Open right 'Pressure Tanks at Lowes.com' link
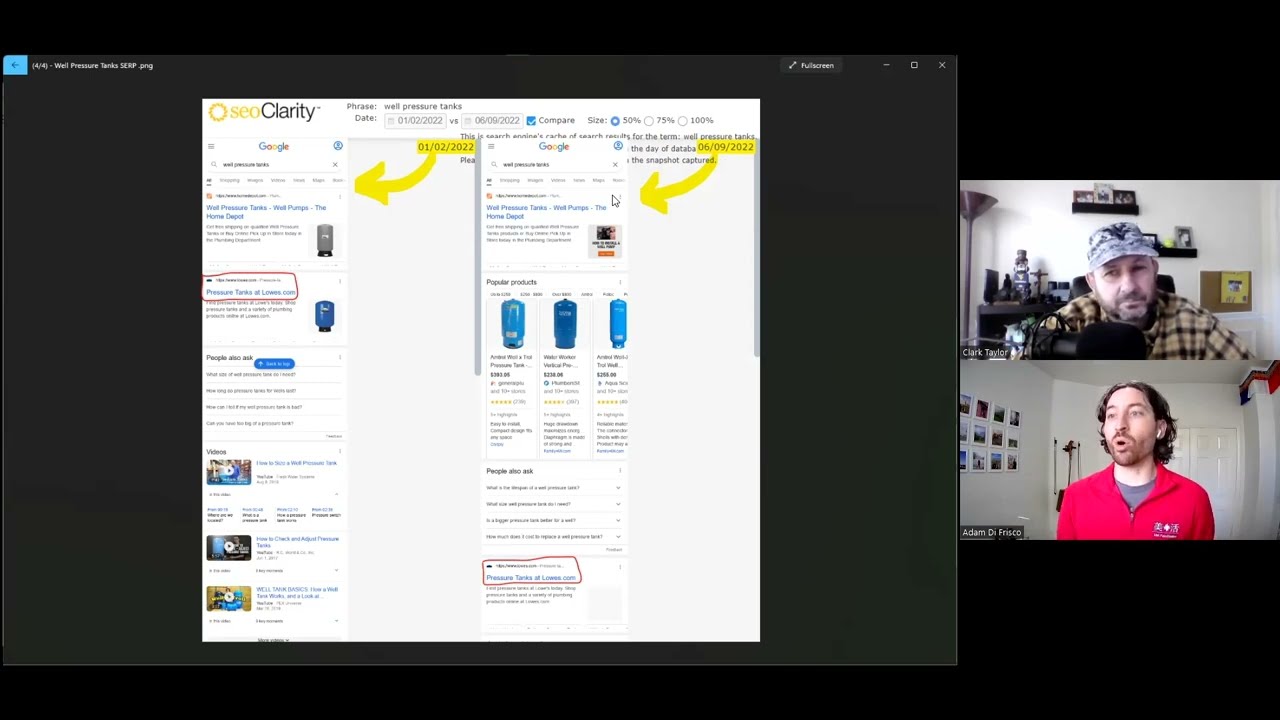The height and width of the screenshot is (720, 1280). 531,578
